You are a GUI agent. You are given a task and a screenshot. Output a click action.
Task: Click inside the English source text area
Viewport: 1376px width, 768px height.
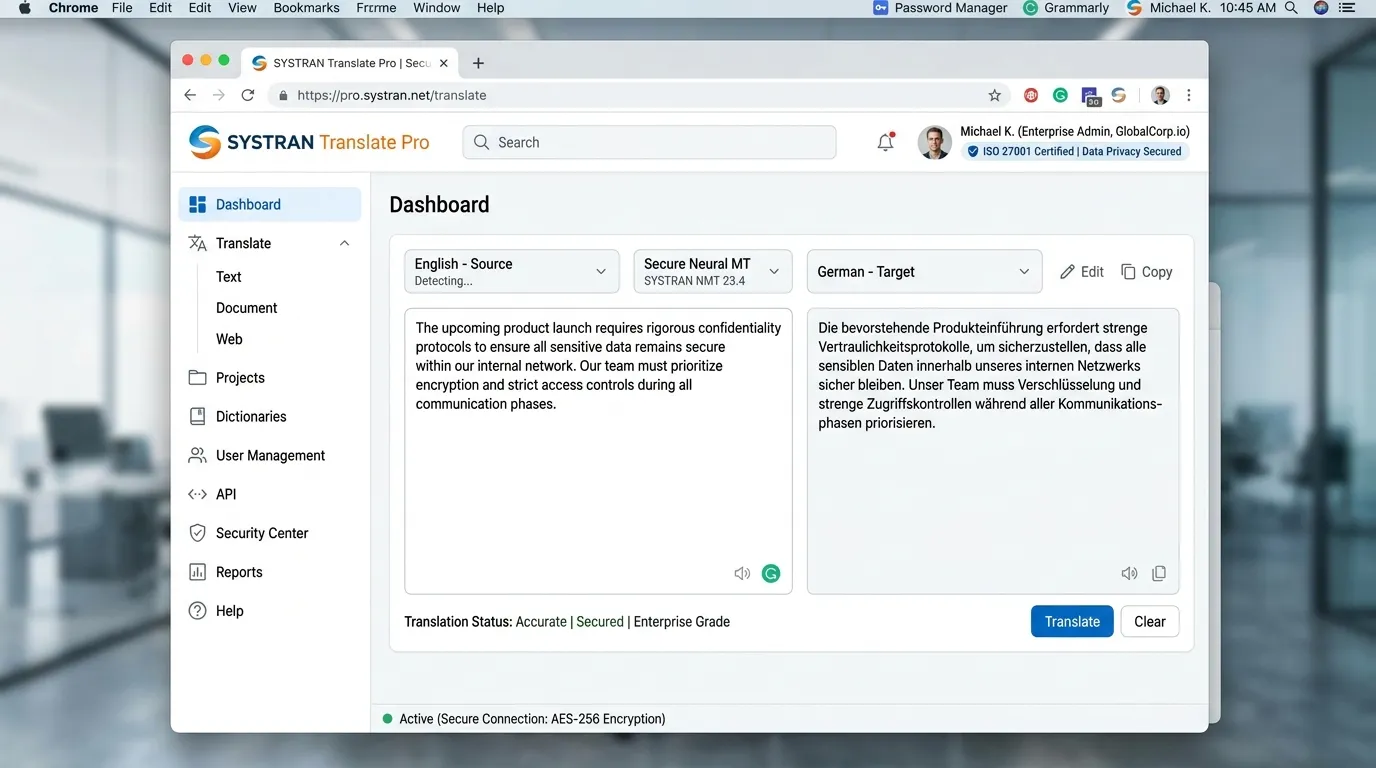(598, 451)
